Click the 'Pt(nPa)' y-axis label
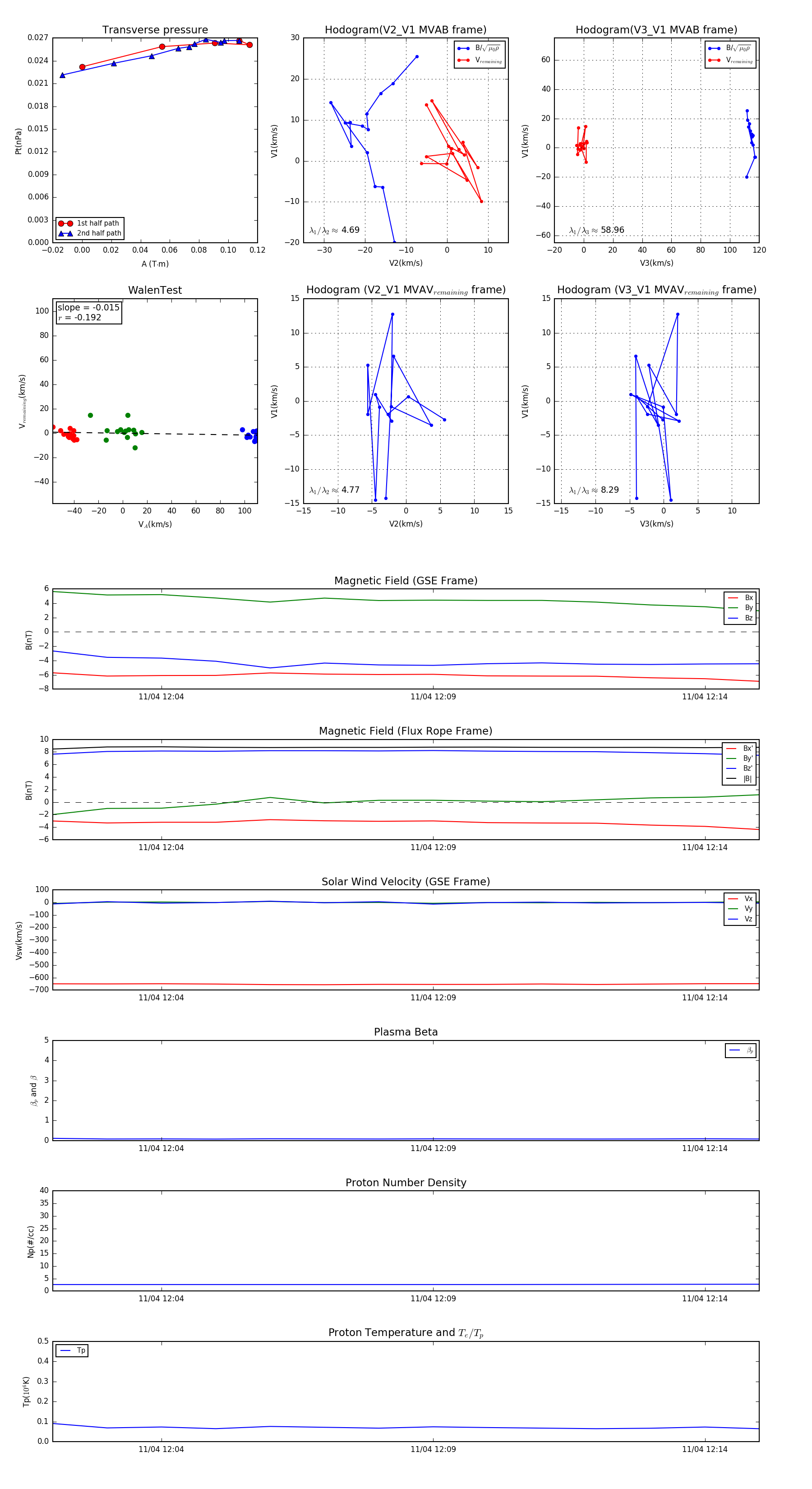Screen dimensions: 812x1489 pos(18,140)
